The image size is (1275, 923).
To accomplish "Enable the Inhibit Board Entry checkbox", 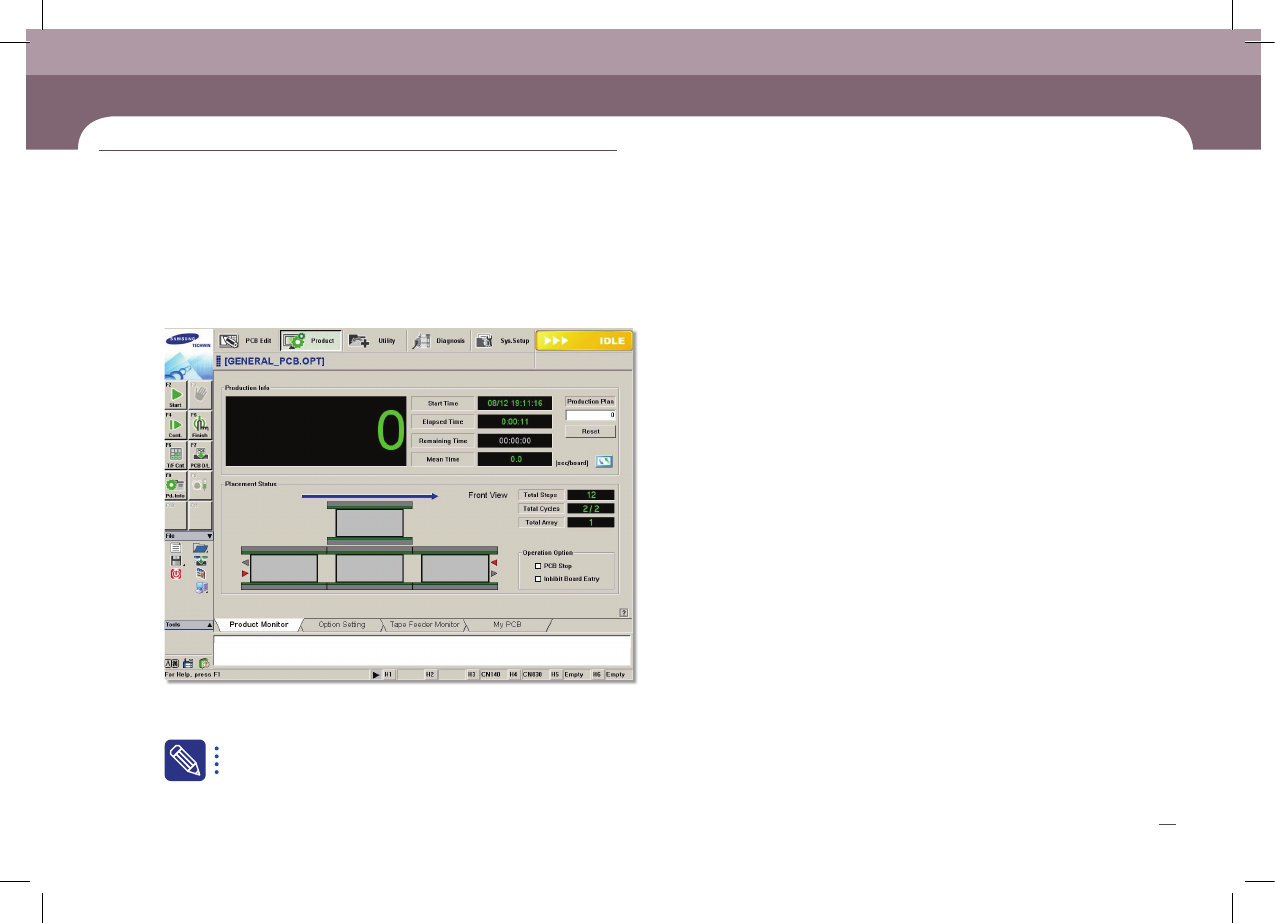I will click(x=538, y=579).
